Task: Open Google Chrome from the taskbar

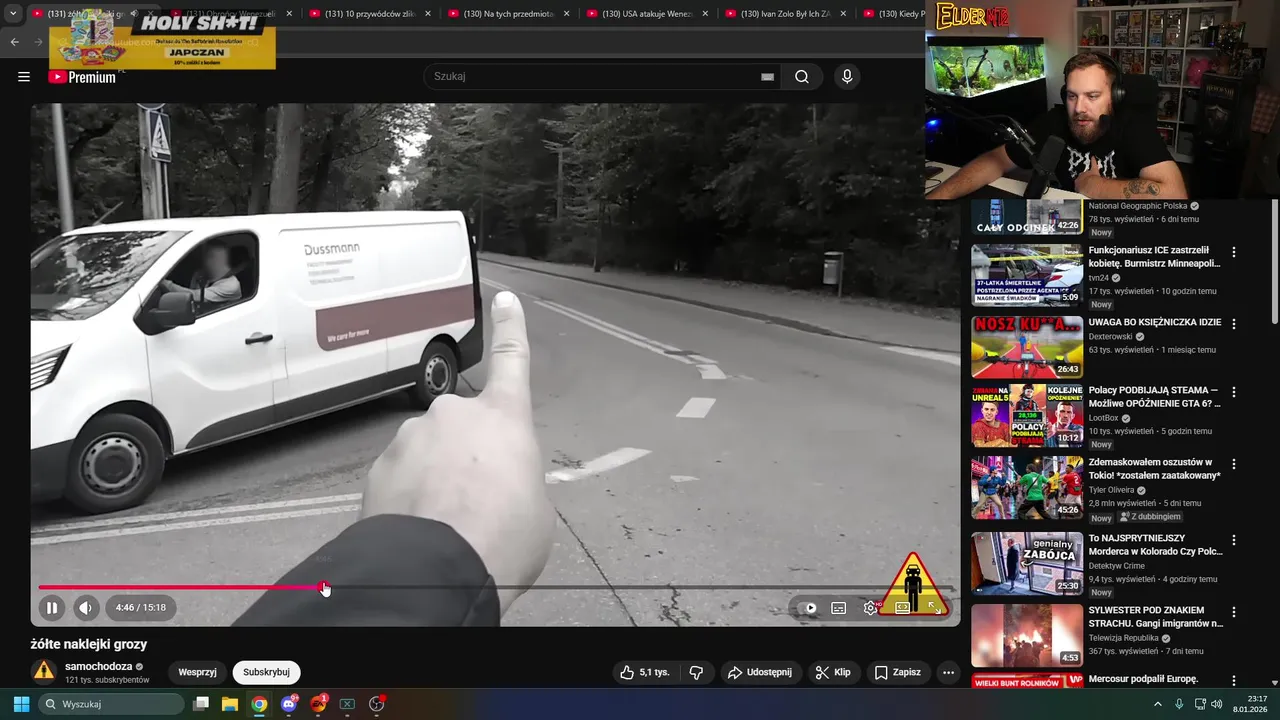Action: 259,704
